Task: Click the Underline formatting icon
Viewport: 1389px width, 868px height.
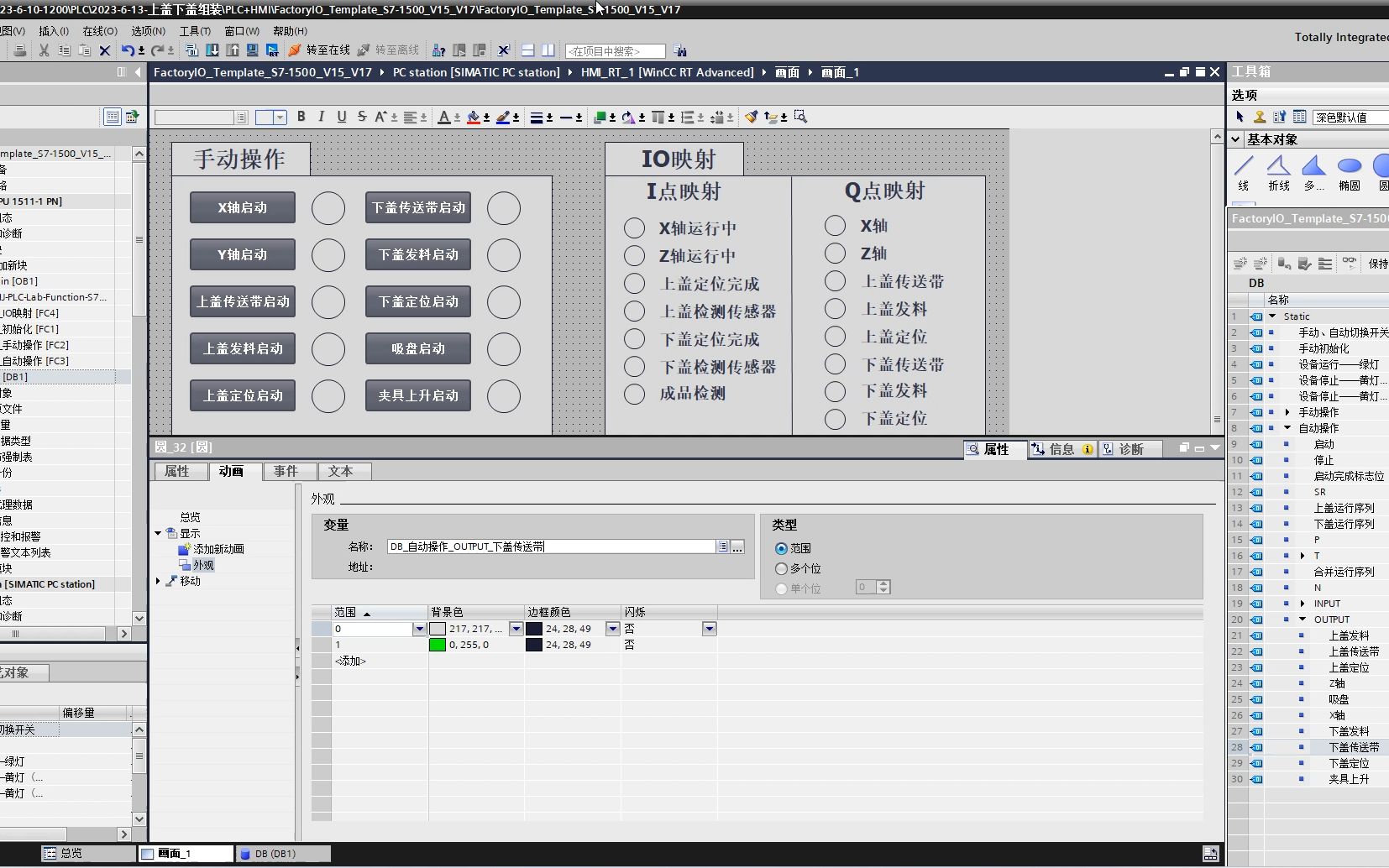Action: (x=341, y=117)
